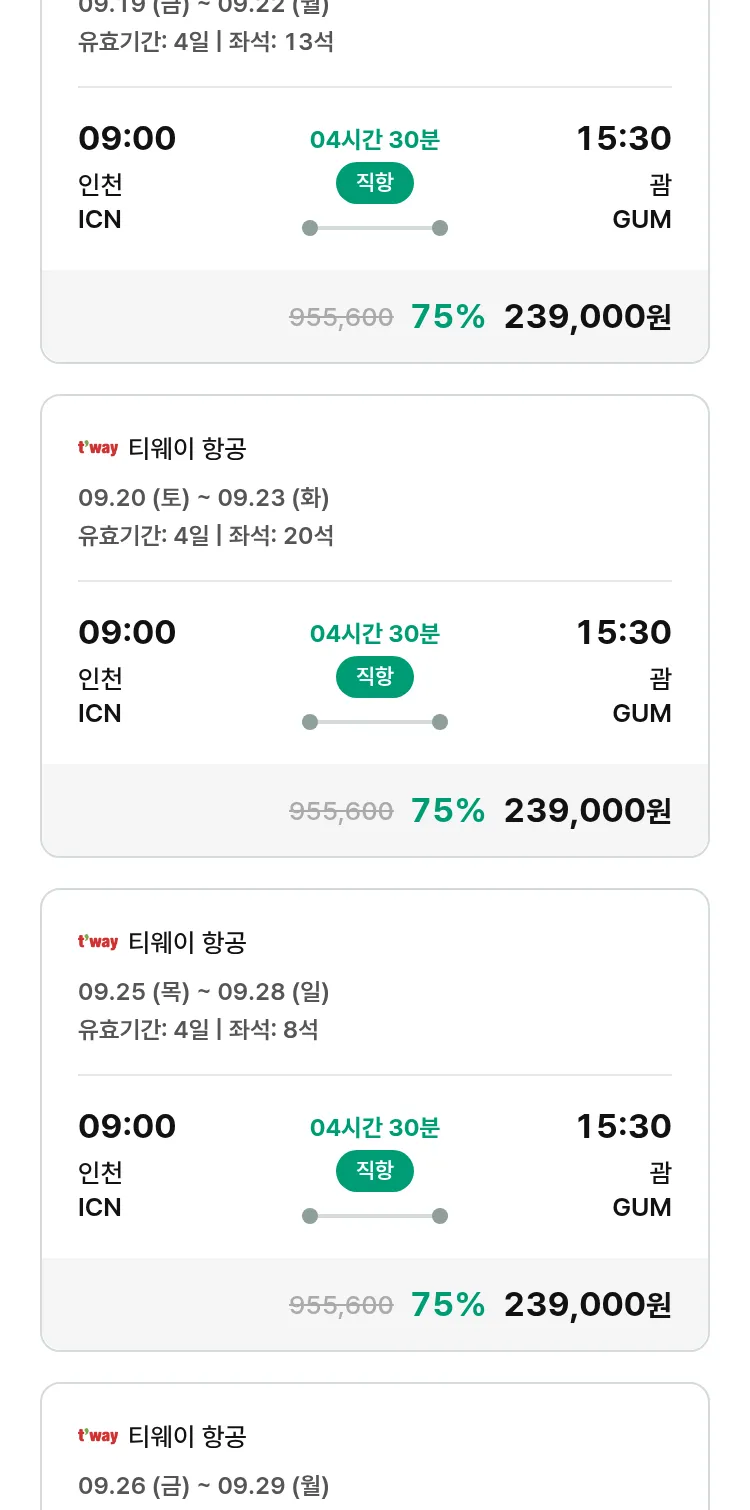Tap the 티웨이 항공 name on the 09.25 card
This screenshot has height=1510, width=750.
pyautogui.click(x=187, y=942)
